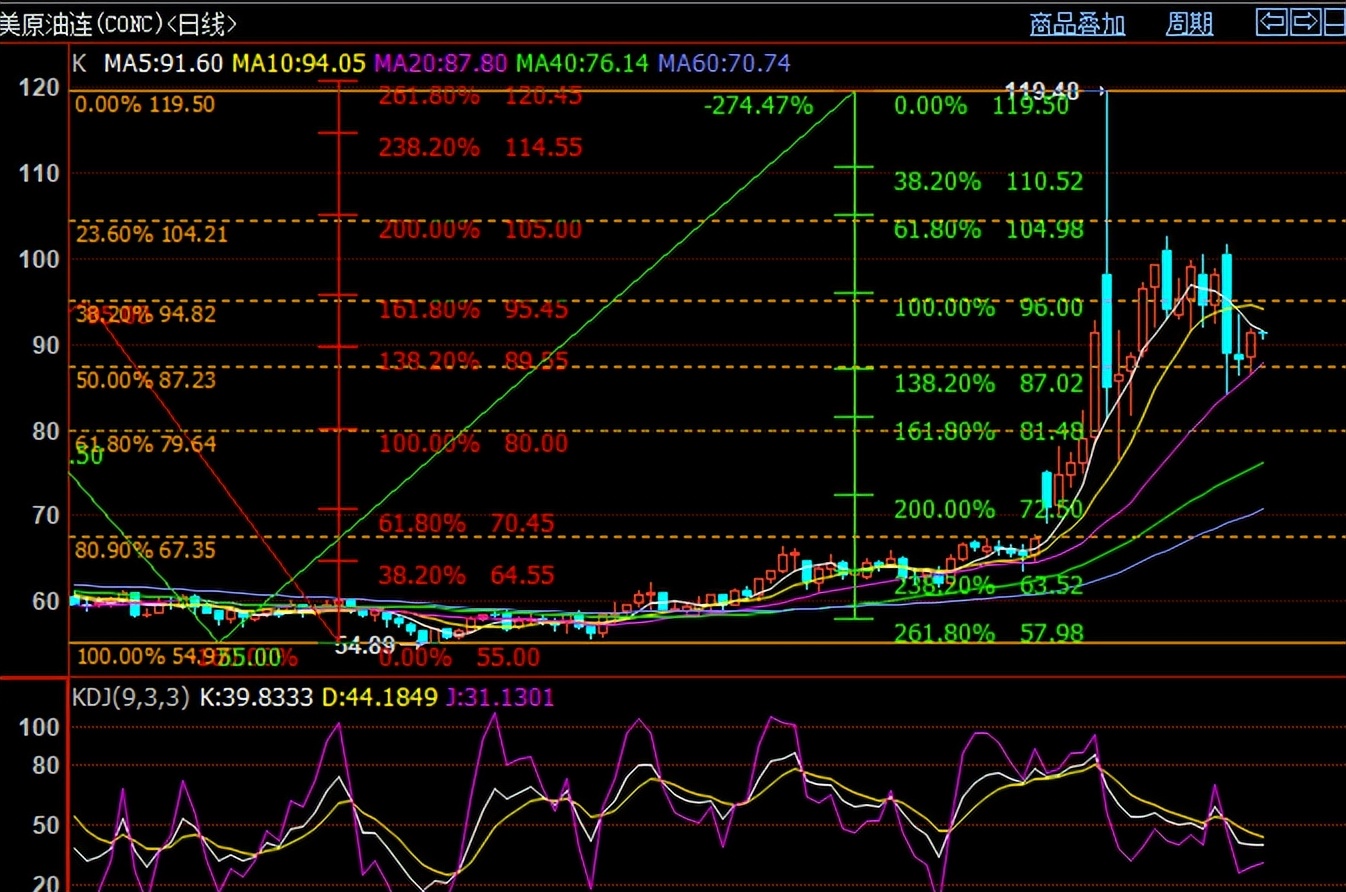Screen dimensions: 1346x892
Task: Select red Fibonacci level 200.00% 105.00
Action: (x=480, y=229)
